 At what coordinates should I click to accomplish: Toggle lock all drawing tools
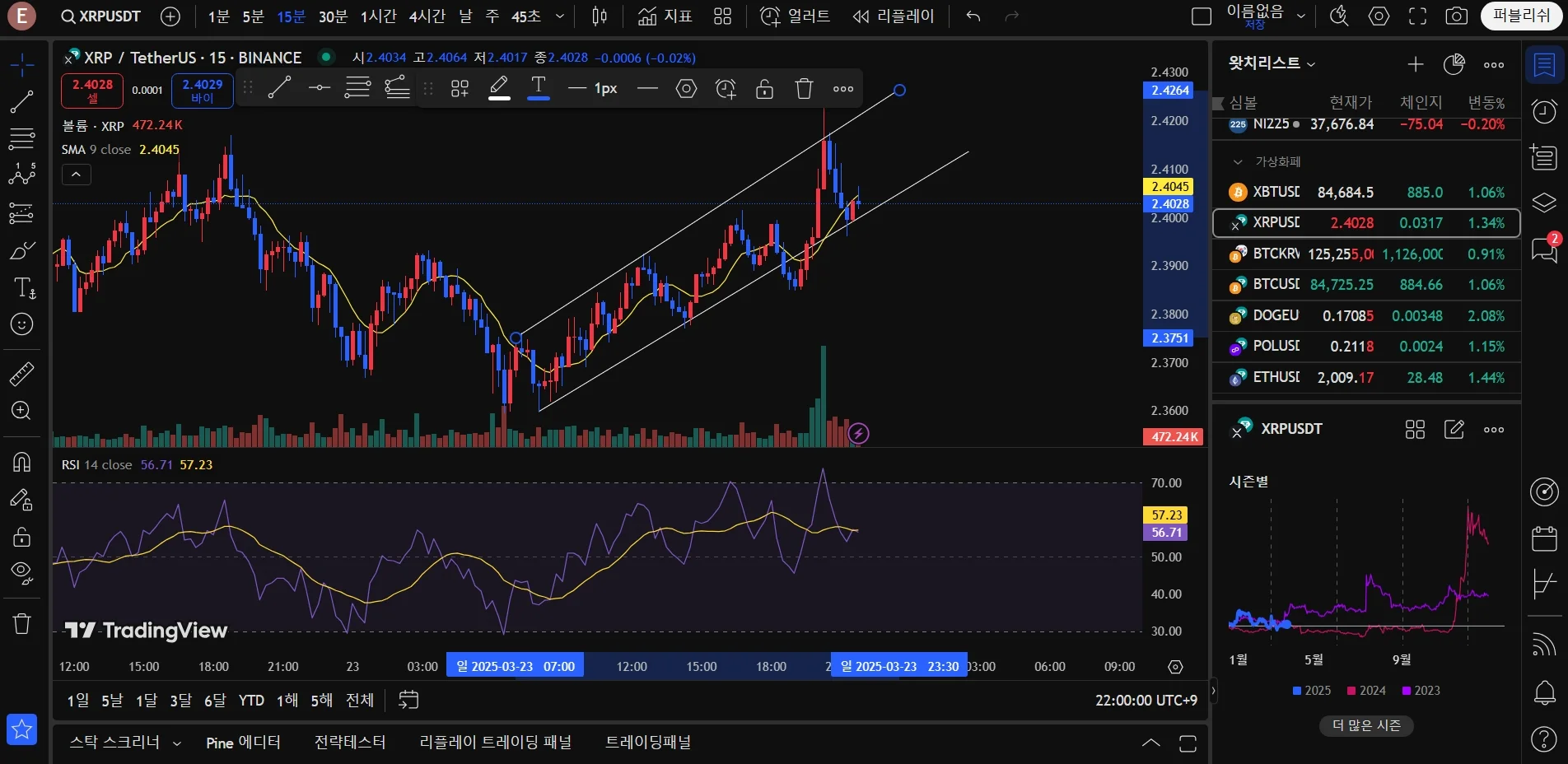(x=21, y=537)
